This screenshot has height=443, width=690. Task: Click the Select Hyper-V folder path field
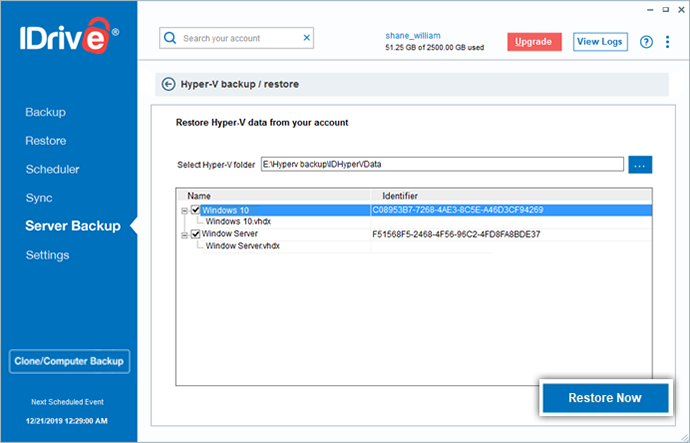pos(442,164)
